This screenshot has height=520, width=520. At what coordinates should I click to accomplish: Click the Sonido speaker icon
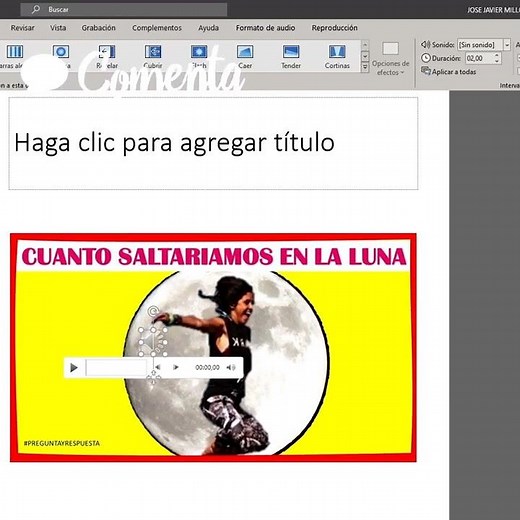pyautogui.click(x=425, y=44)
